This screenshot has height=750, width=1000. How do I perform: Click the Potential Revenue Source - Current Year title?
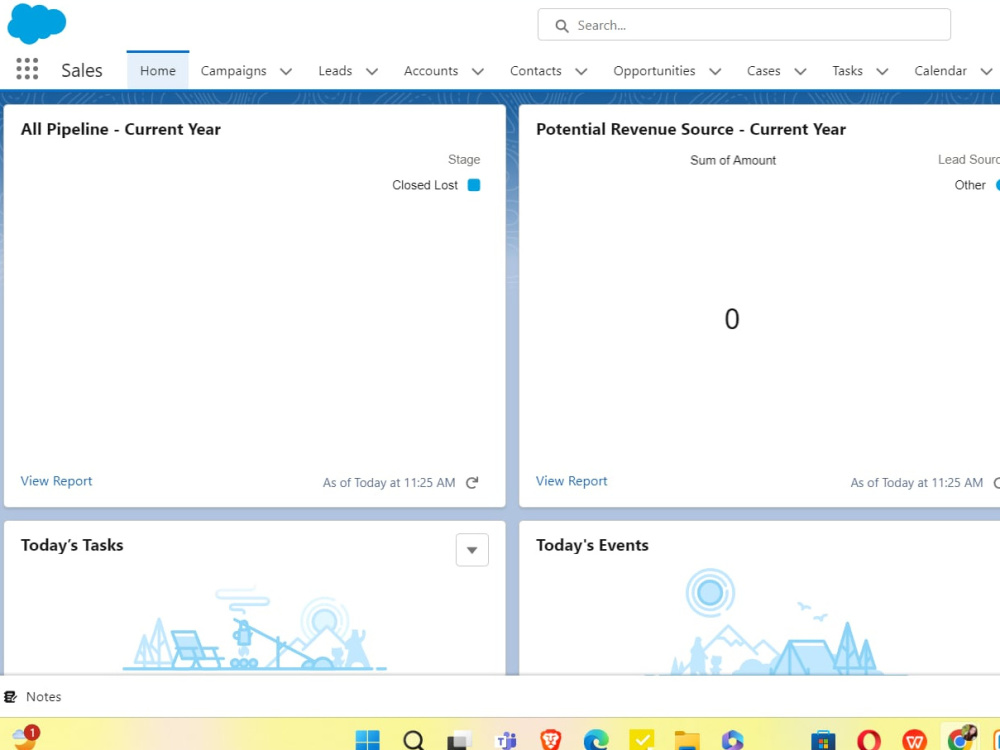pos(691,129)
